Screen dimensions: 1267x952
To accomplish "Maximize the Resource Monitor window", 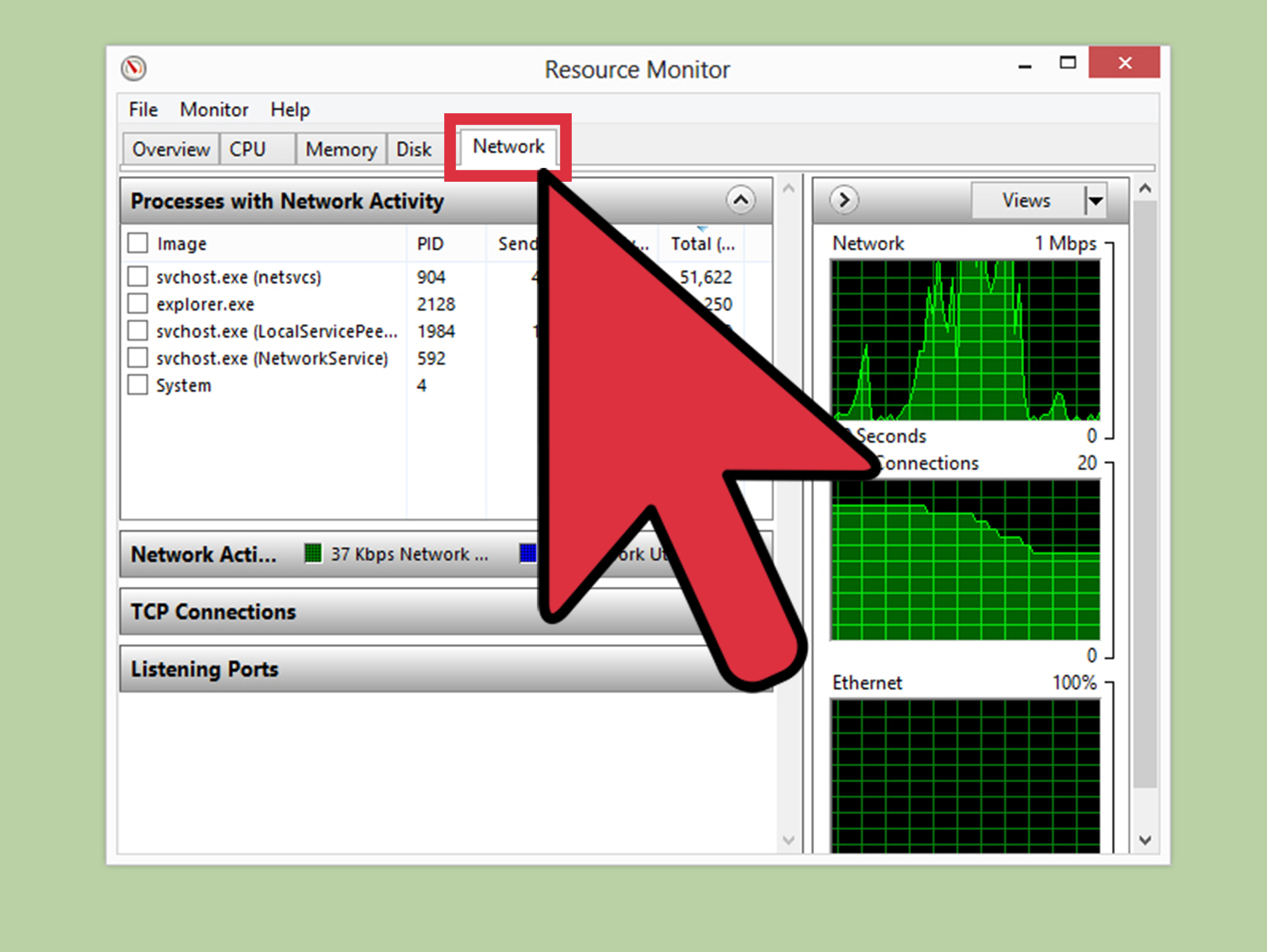I will click(1067, 63).
